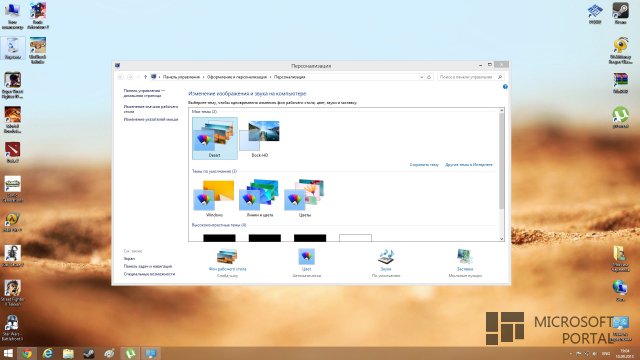
Task: Open uTorrent from the taskbar
Action: [x=130, y=353]
